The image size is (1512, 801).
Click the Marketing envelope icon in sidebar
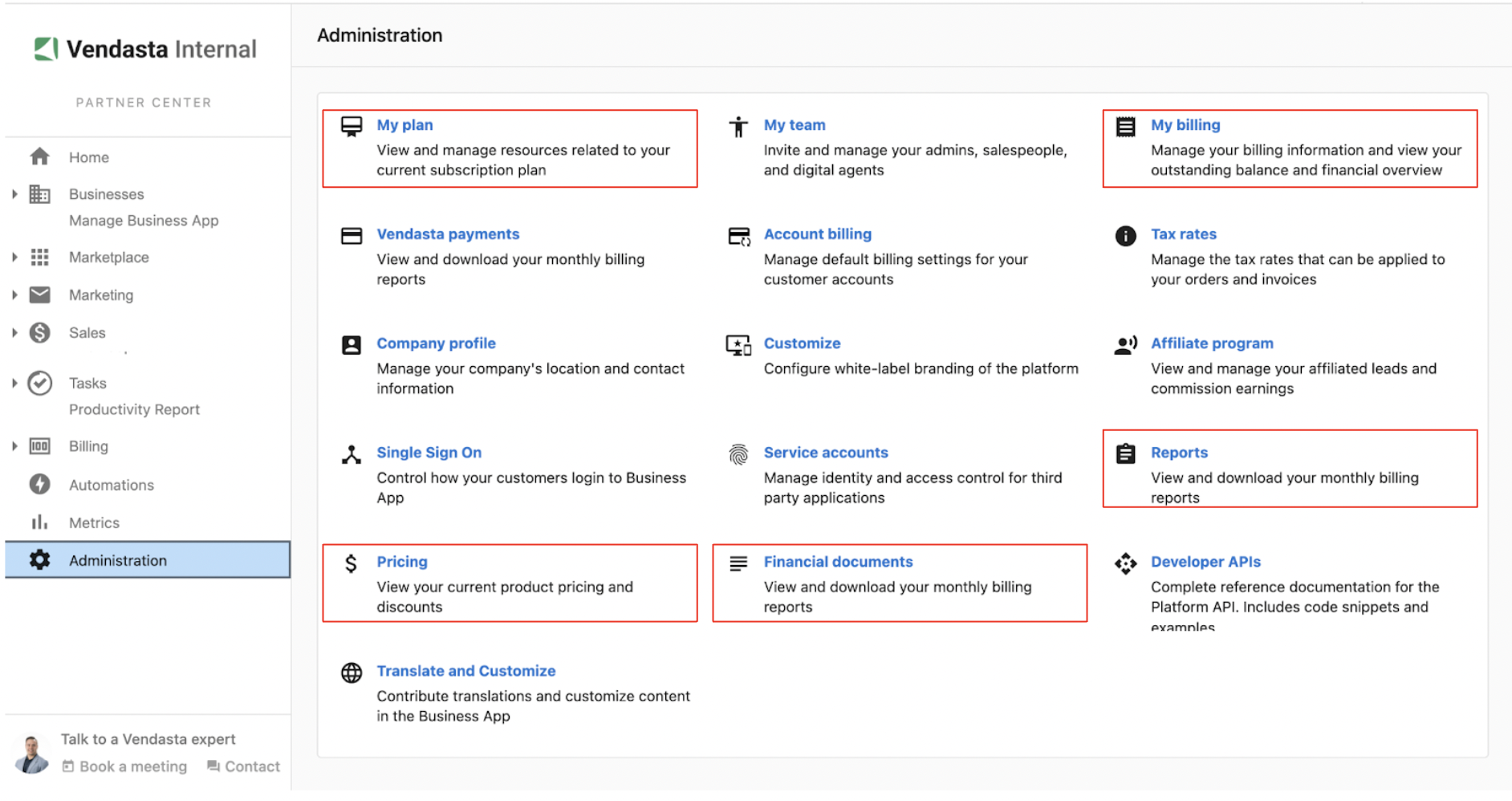coord(40,295)
